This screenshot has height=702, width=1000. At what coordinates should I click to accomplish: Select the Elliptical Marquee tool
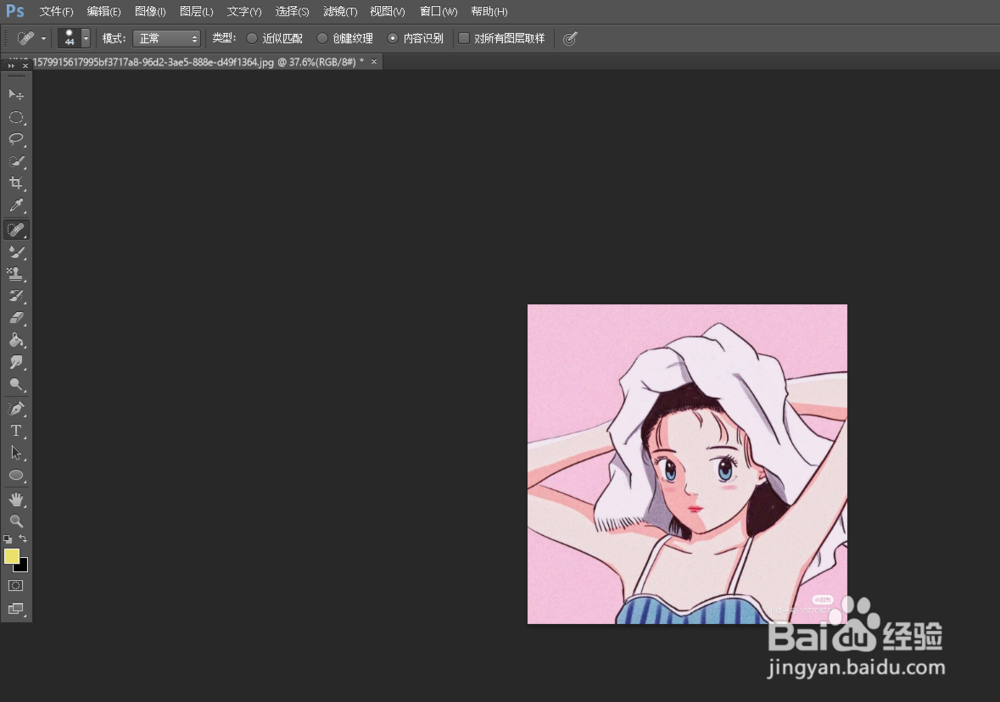point(16,117)
